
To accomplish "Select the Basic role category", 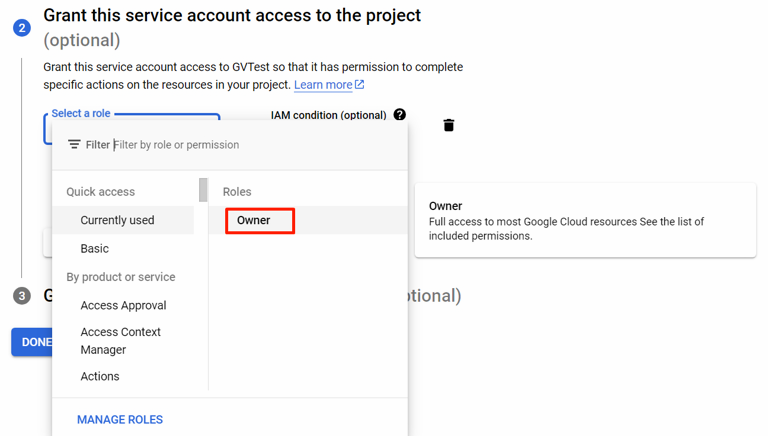I will tap(95, 248).
